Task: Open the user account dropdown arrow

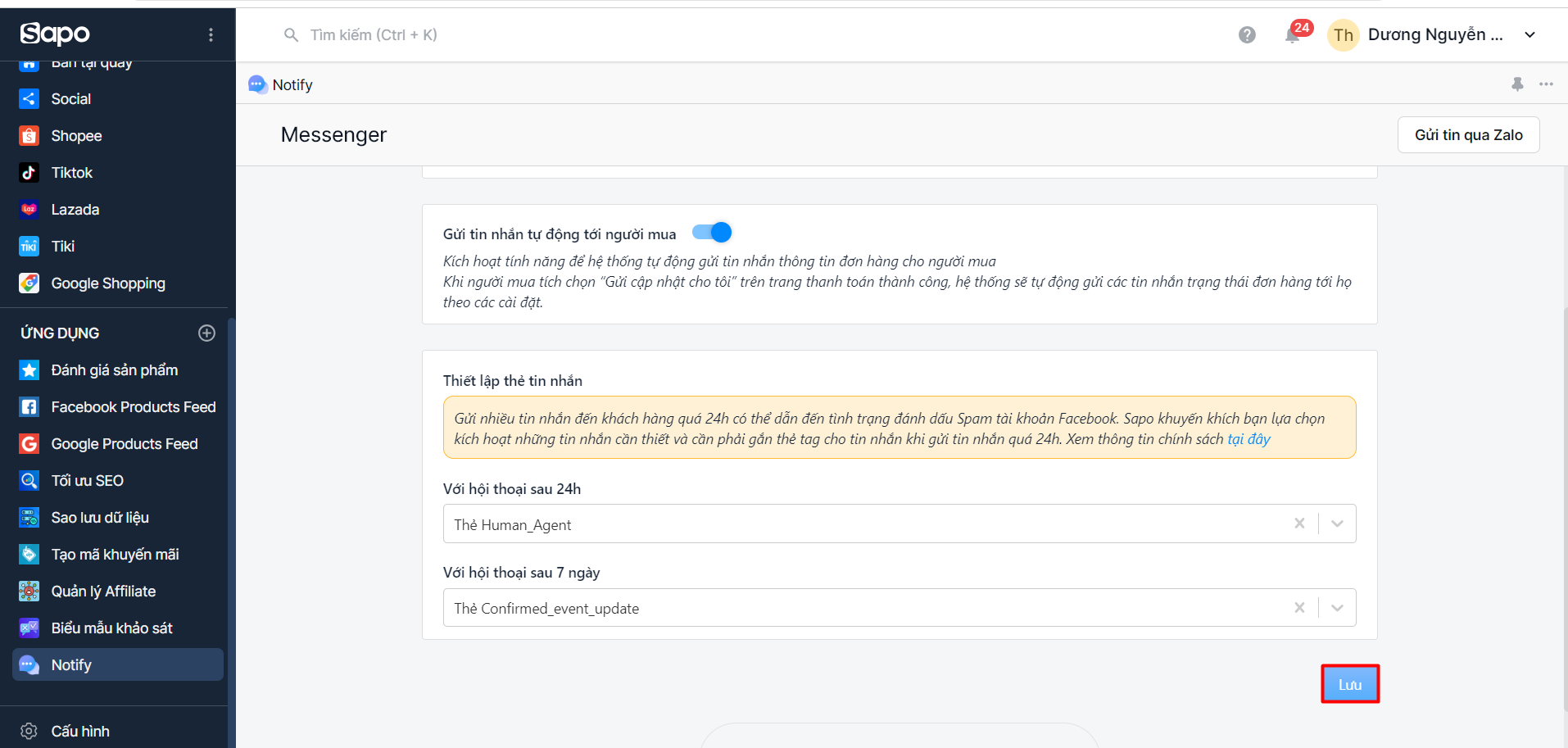Action: 1529,35
